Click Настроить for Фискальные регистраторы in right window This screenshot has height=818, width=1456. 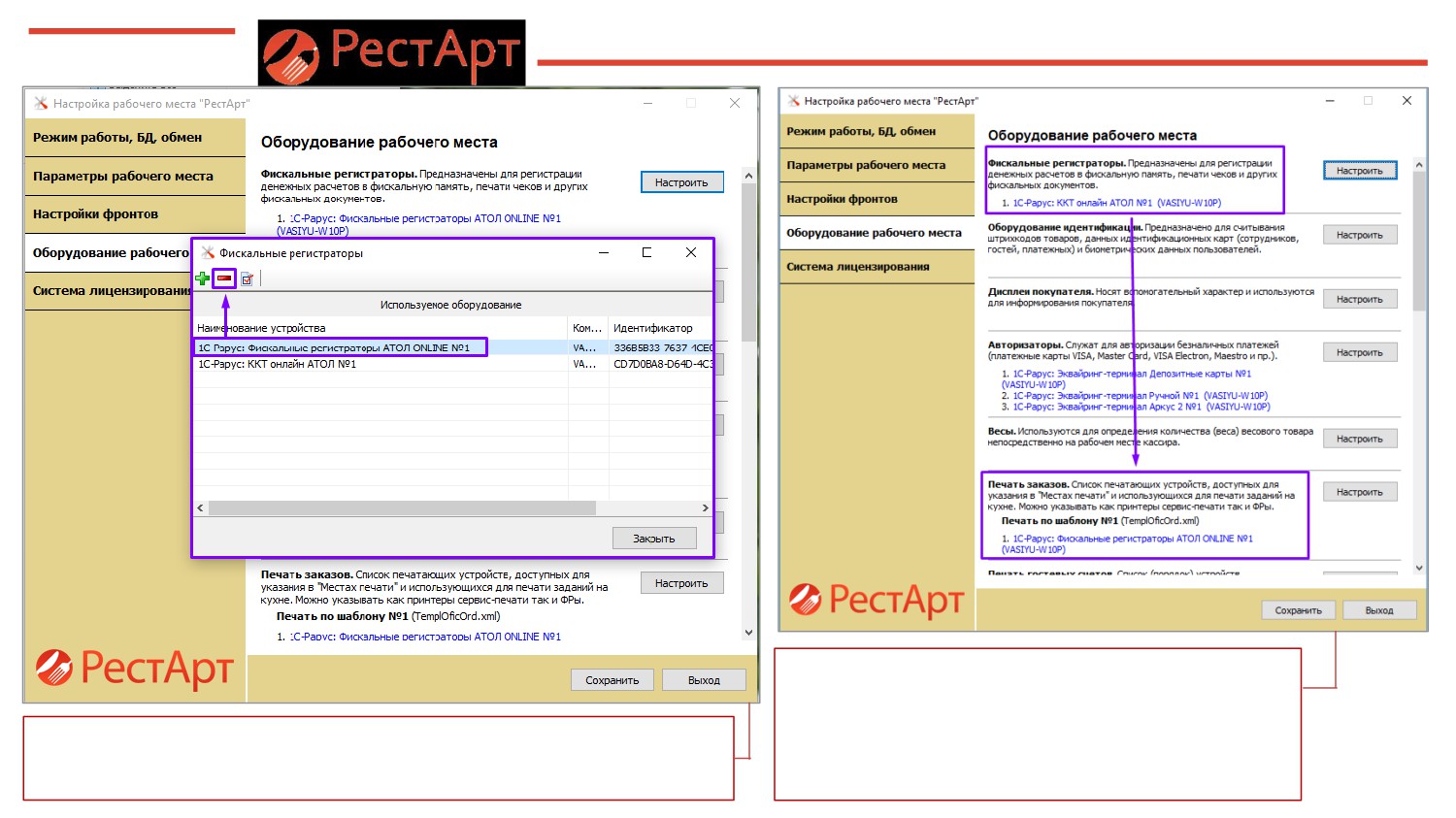(1360, 171)
